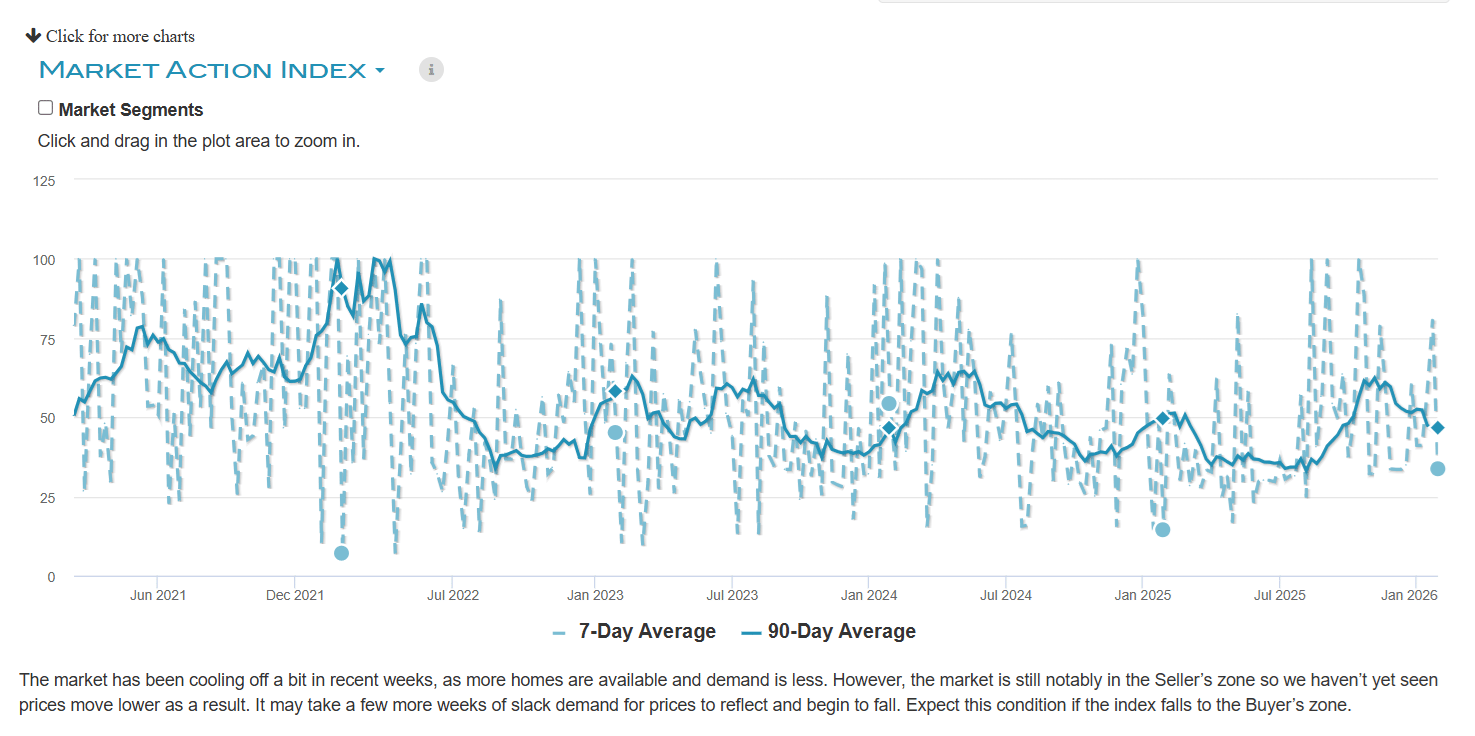Toggle the 7-Day Average legend series
The height and width of the screenshot is (736, 1475).
pos(647,632)
